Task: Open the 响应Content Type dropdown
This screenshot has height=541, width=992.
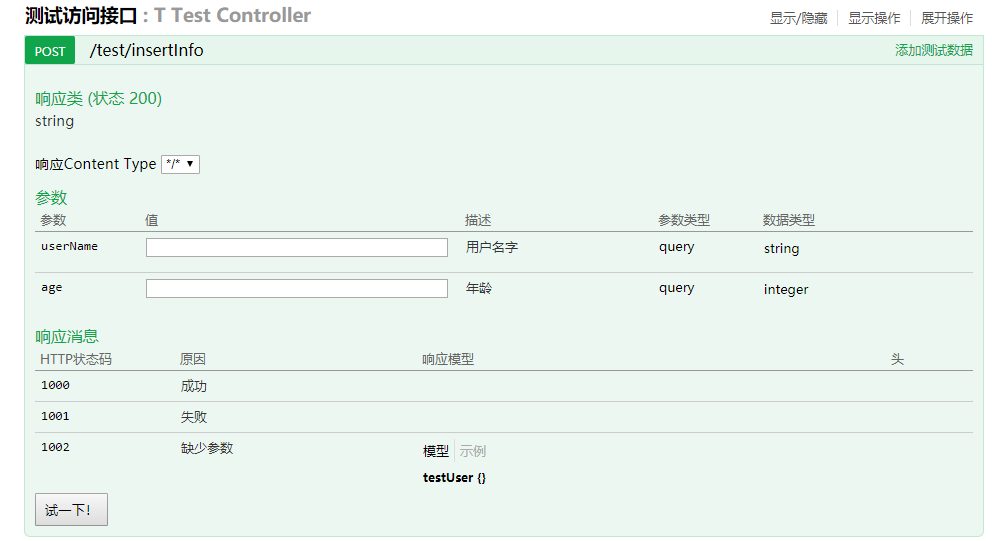Action: pyautogui.click(x=180, y=164)
